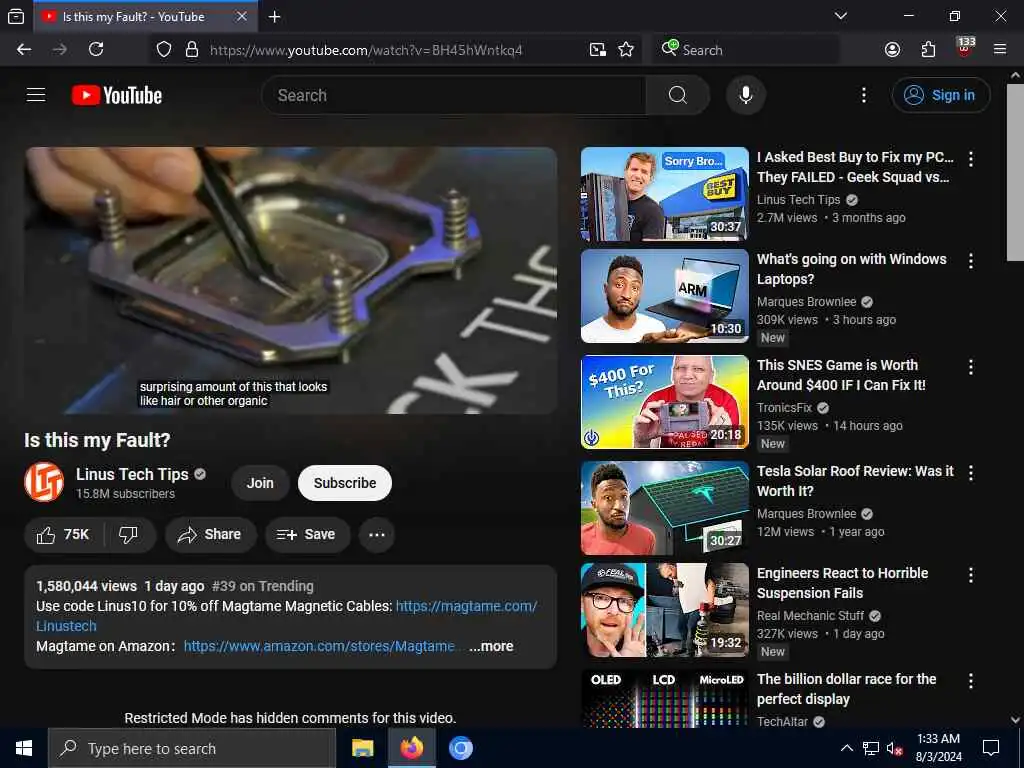Open Best Buy Geek Squad video thumbnail
1024x768 pixels.
click(x=665, y=194)
